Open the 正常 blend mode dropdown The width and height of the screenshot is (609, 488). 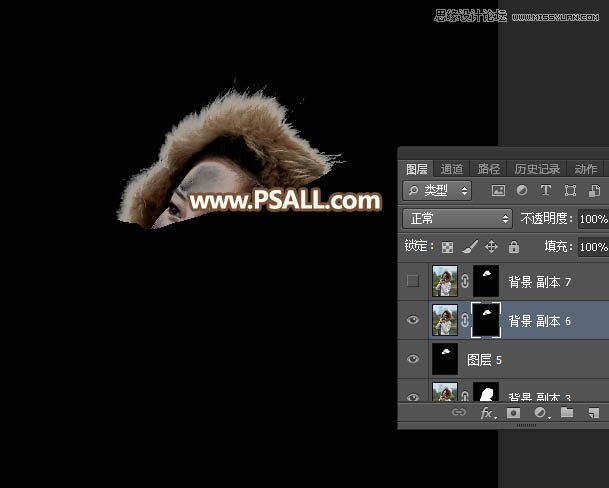(458, 219)
